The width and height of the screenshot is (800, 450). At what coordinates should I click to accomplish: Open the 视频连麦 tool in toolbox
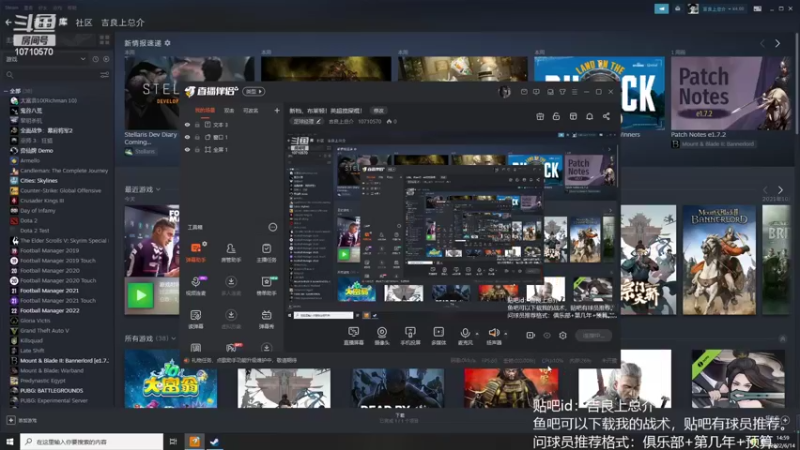tap(196, 285)
